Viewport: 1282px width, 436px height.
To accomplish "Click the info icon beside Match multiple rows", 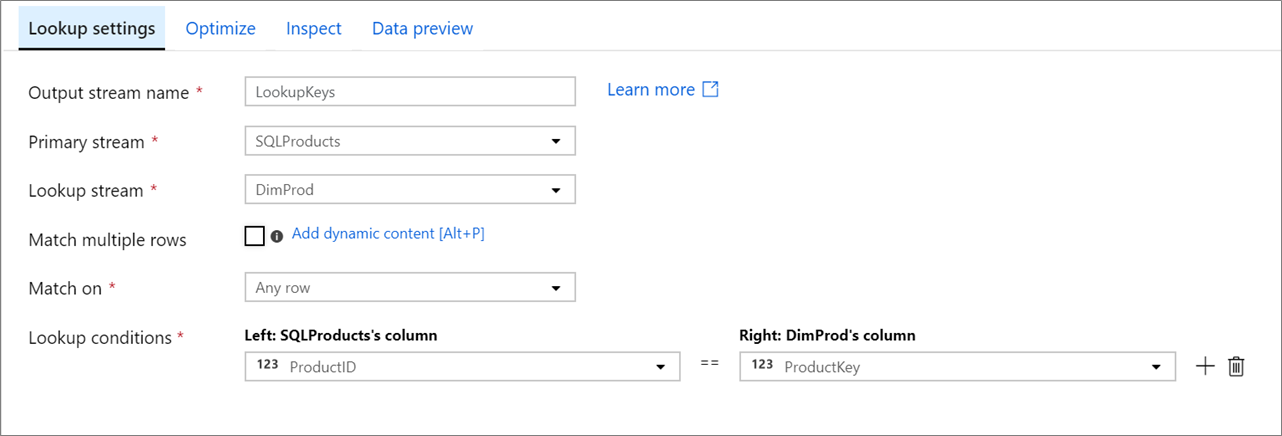I will click(277, 236).
